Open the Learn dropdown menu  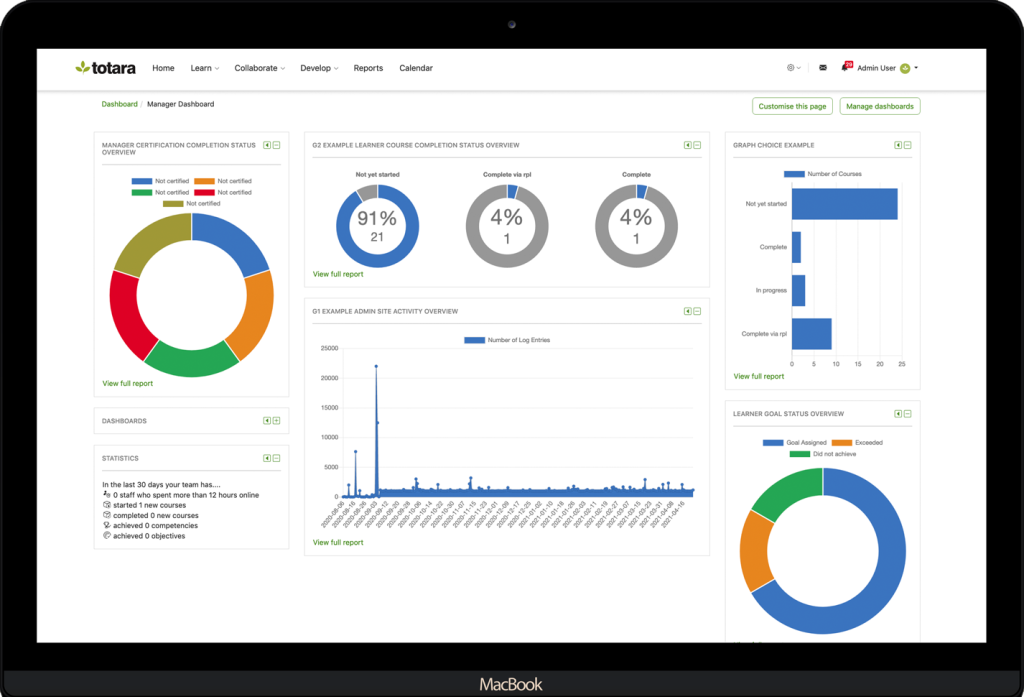tap(204, 67)
